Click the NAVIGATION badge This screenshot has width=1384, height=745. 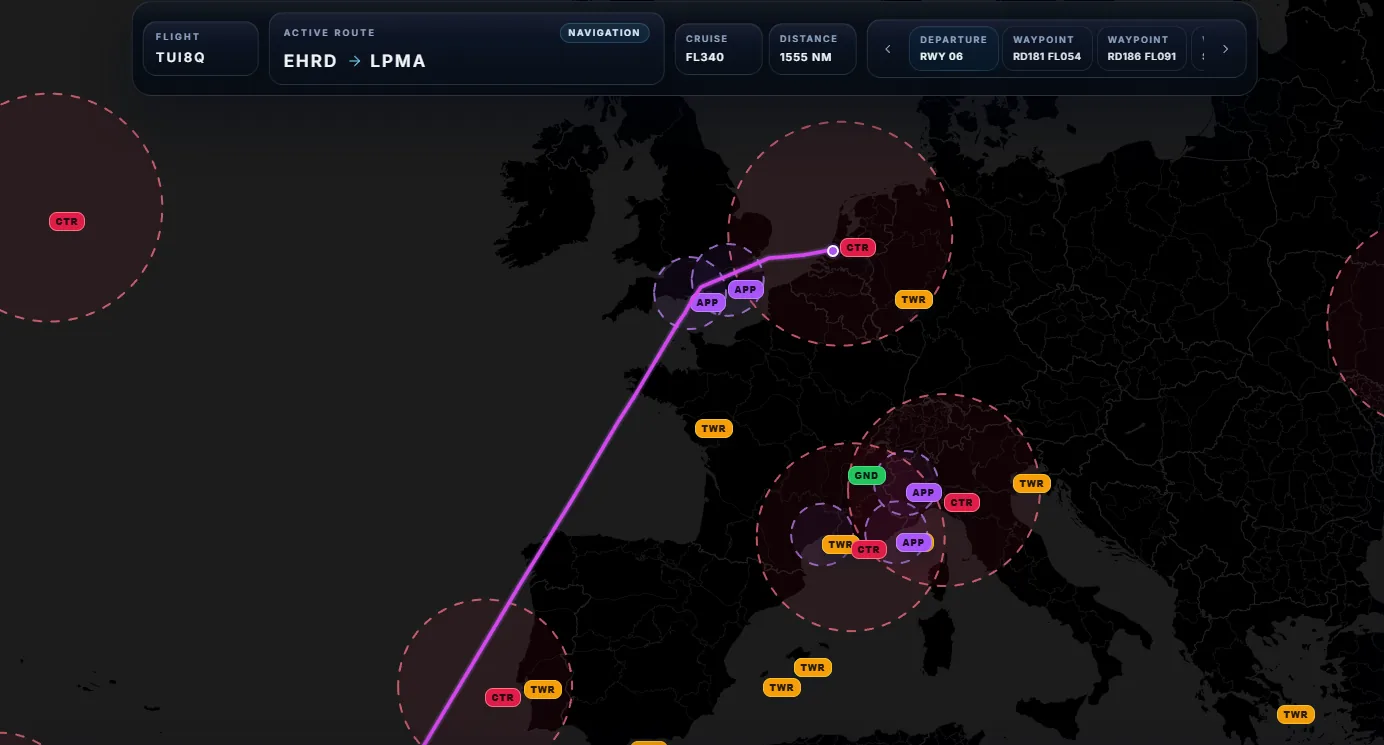click(604, 33)
